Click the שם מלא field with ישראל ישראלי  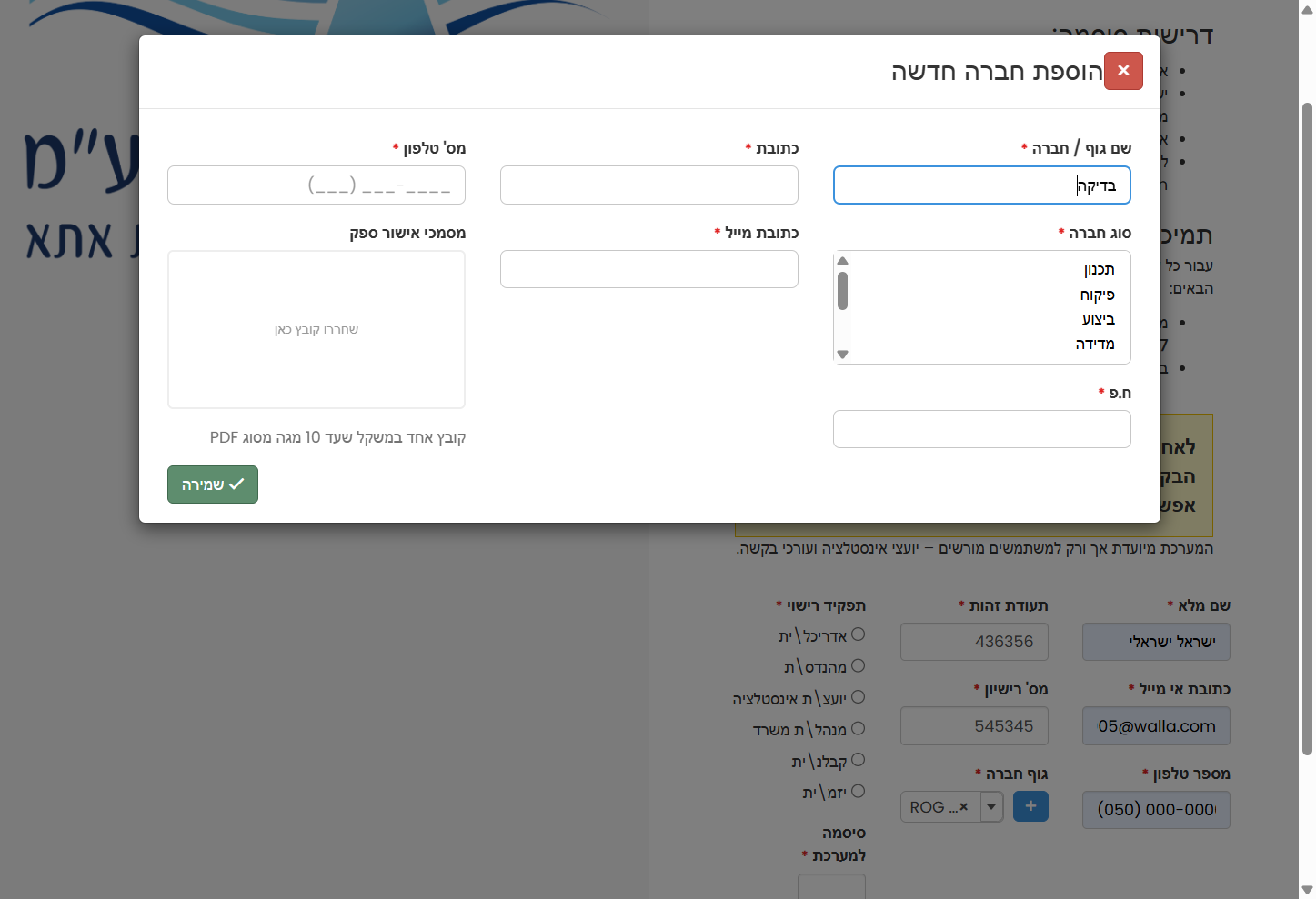click(x=1156, y=642)
